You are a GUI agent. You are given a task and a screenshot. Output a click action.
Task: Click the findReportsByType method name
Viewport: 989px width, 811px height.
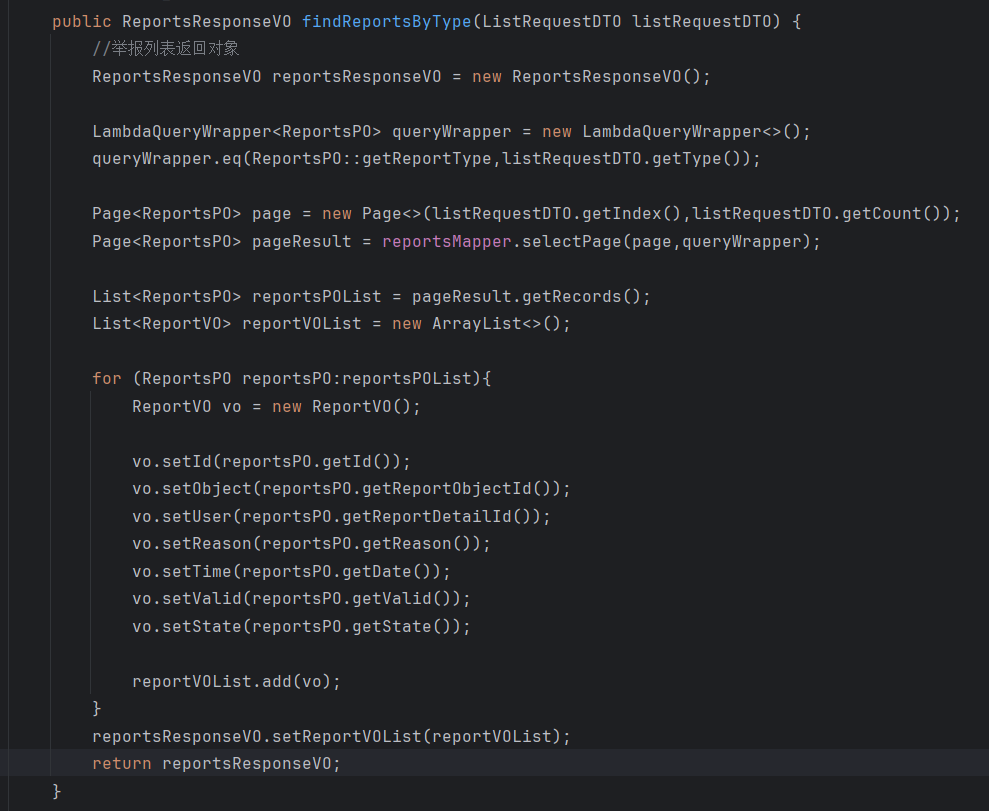click(387, 21)
